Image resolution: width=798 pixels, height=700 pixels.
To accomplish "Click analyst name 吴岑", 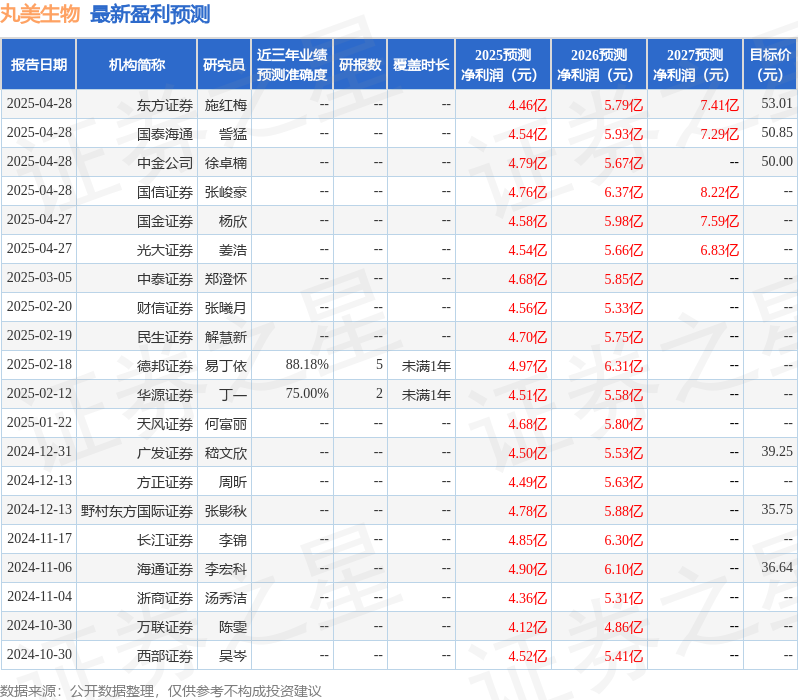I will click(233, 657).
